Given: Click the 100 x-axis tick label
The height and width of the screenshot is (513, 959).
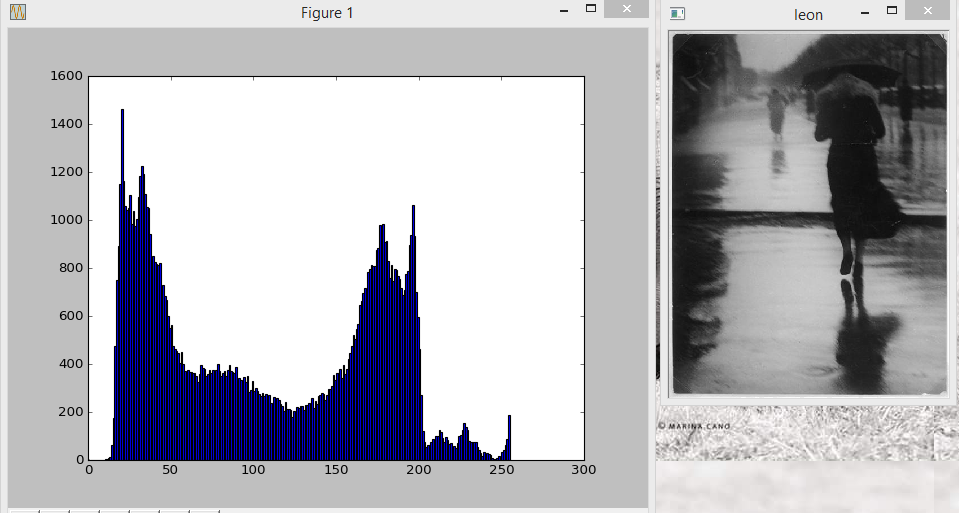Looking at the screenshot, I should click(253, 470).
